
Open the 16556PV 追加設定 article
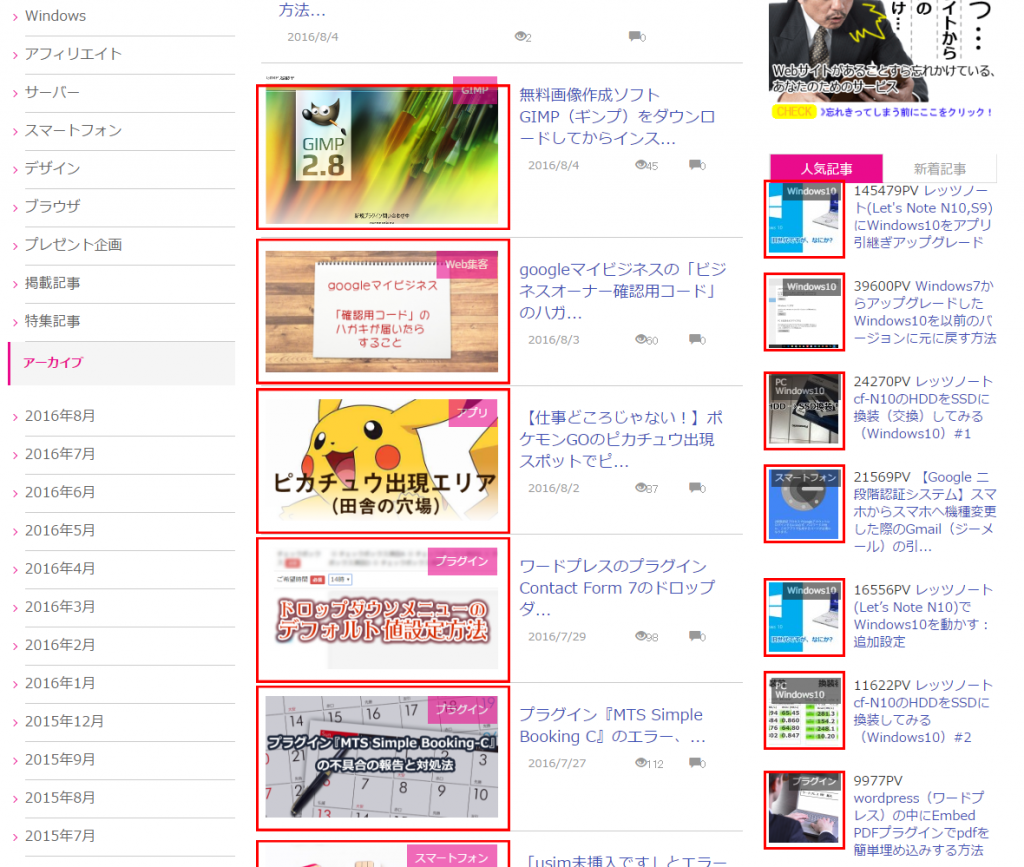[923, 616]
